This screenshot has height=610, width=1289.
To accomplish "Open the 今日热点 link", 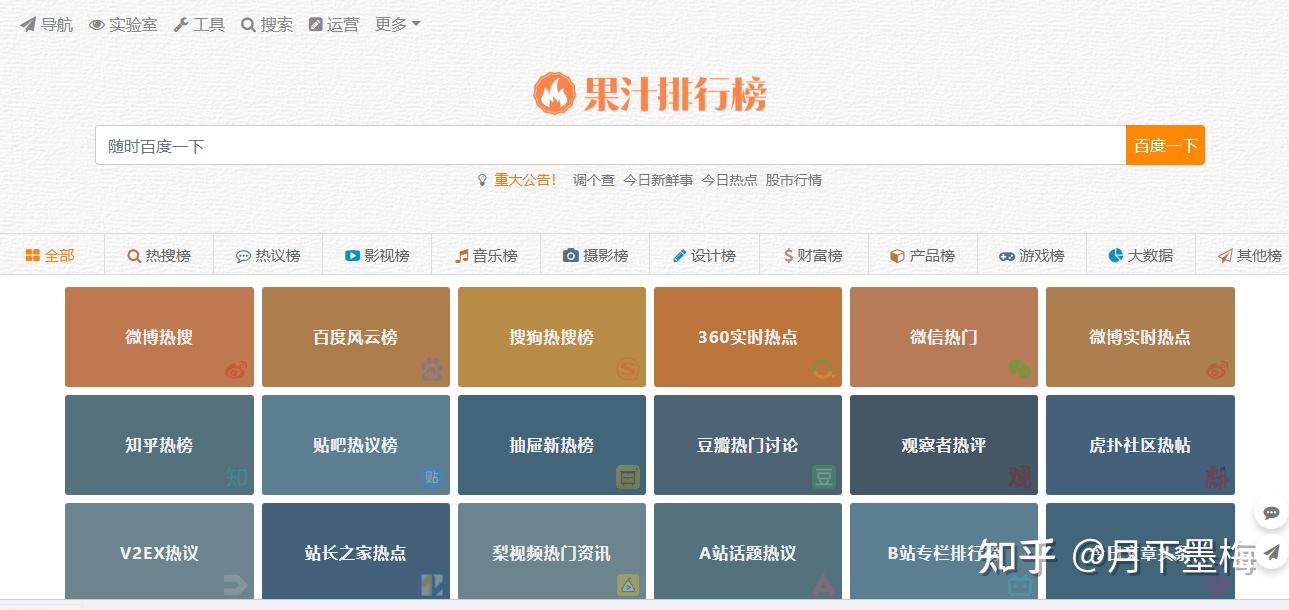I will [729, 180].
